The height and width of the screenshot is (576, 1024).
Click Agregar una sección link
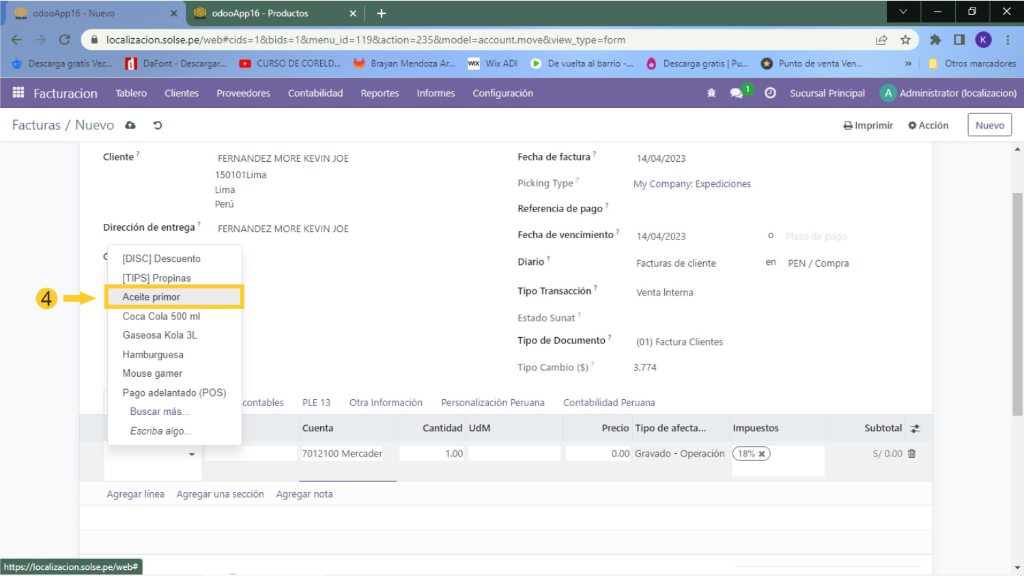[219, 494]
